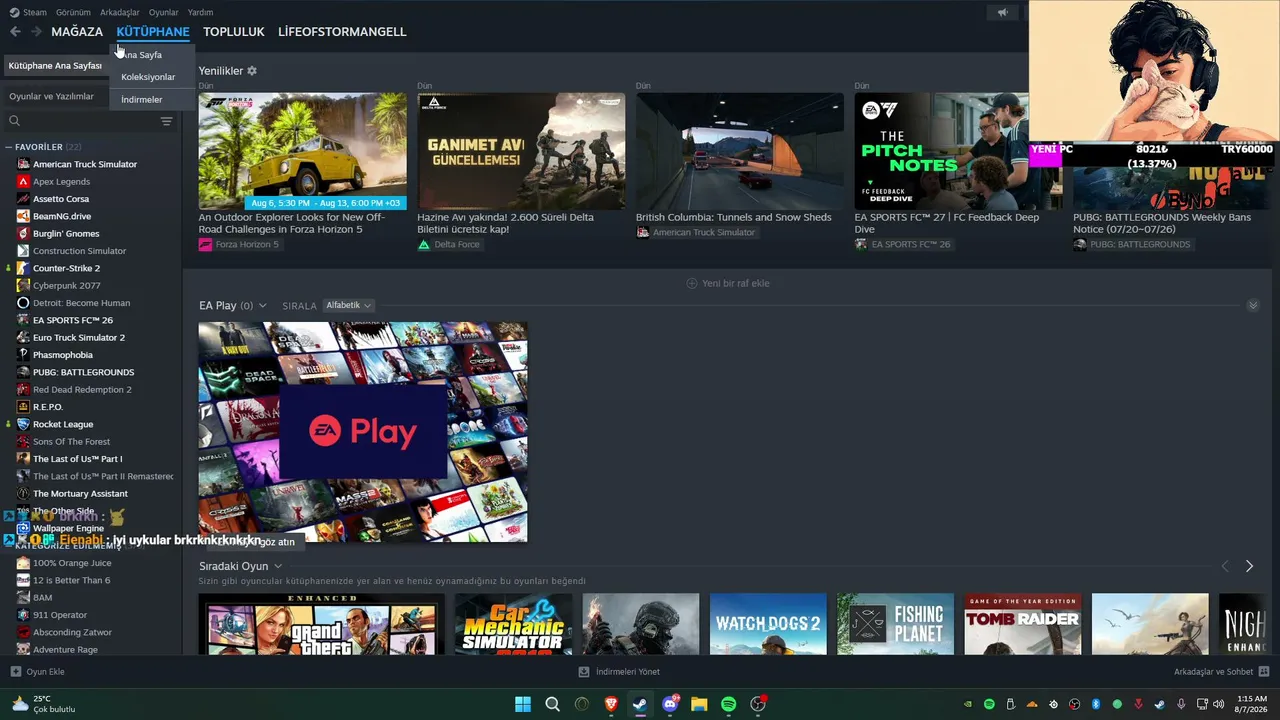Launch Brave browser from the taskbar
Image resolution: width=1280 pixels, height=720 pixels.
click(611, 704)
